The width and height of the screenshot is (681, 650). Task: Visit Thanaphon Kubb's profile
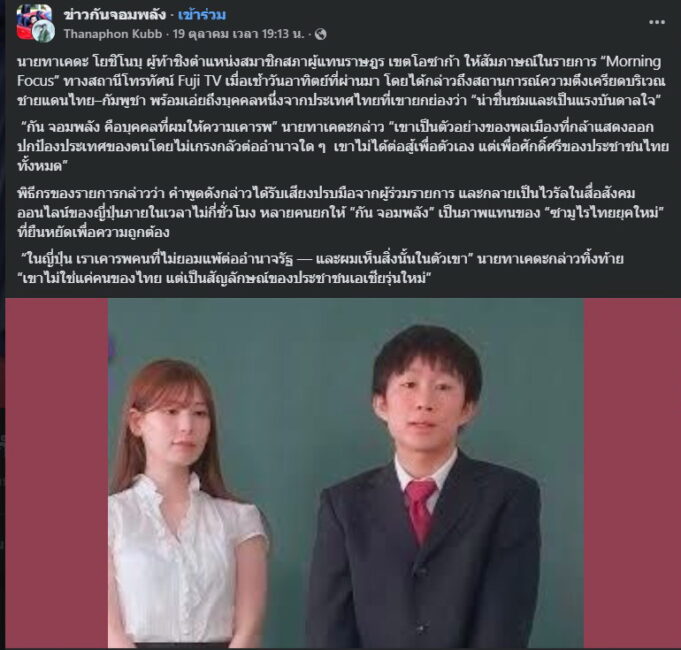click(112, 34)
